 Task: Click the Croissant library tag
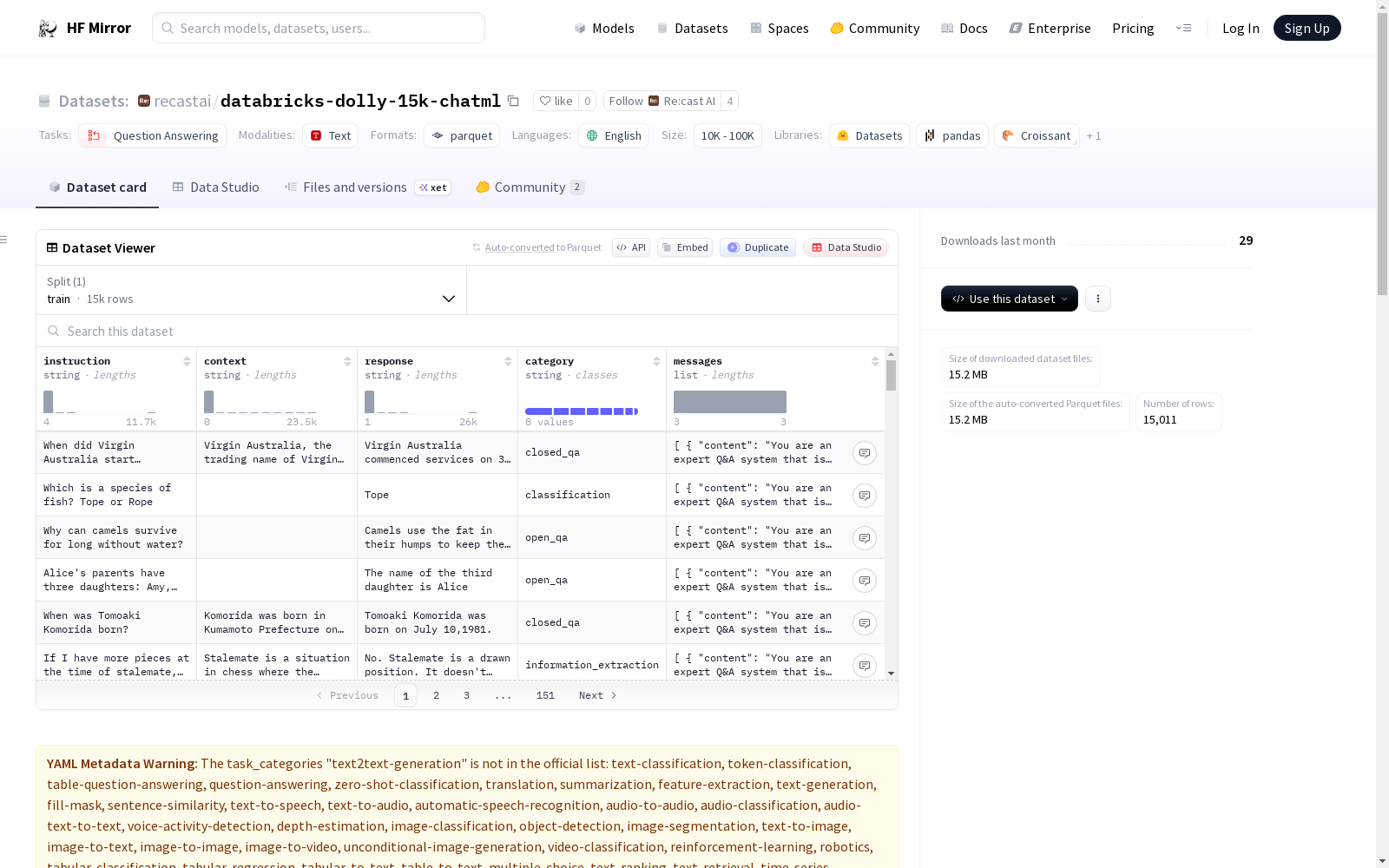1037,135
